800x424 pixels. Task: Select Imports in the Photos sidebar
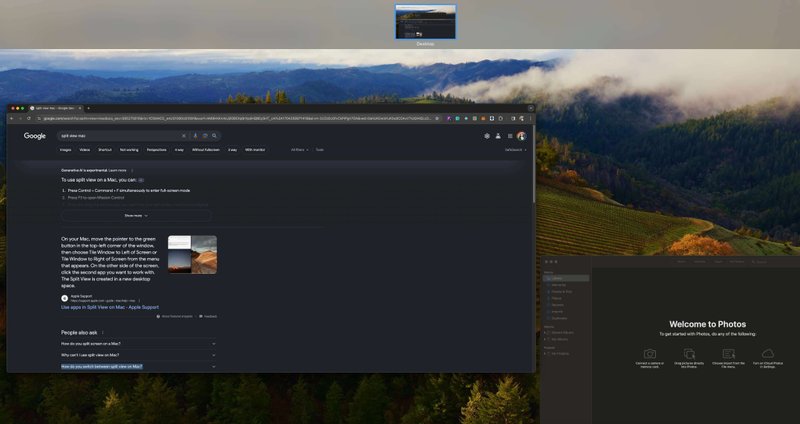[557, 312]
